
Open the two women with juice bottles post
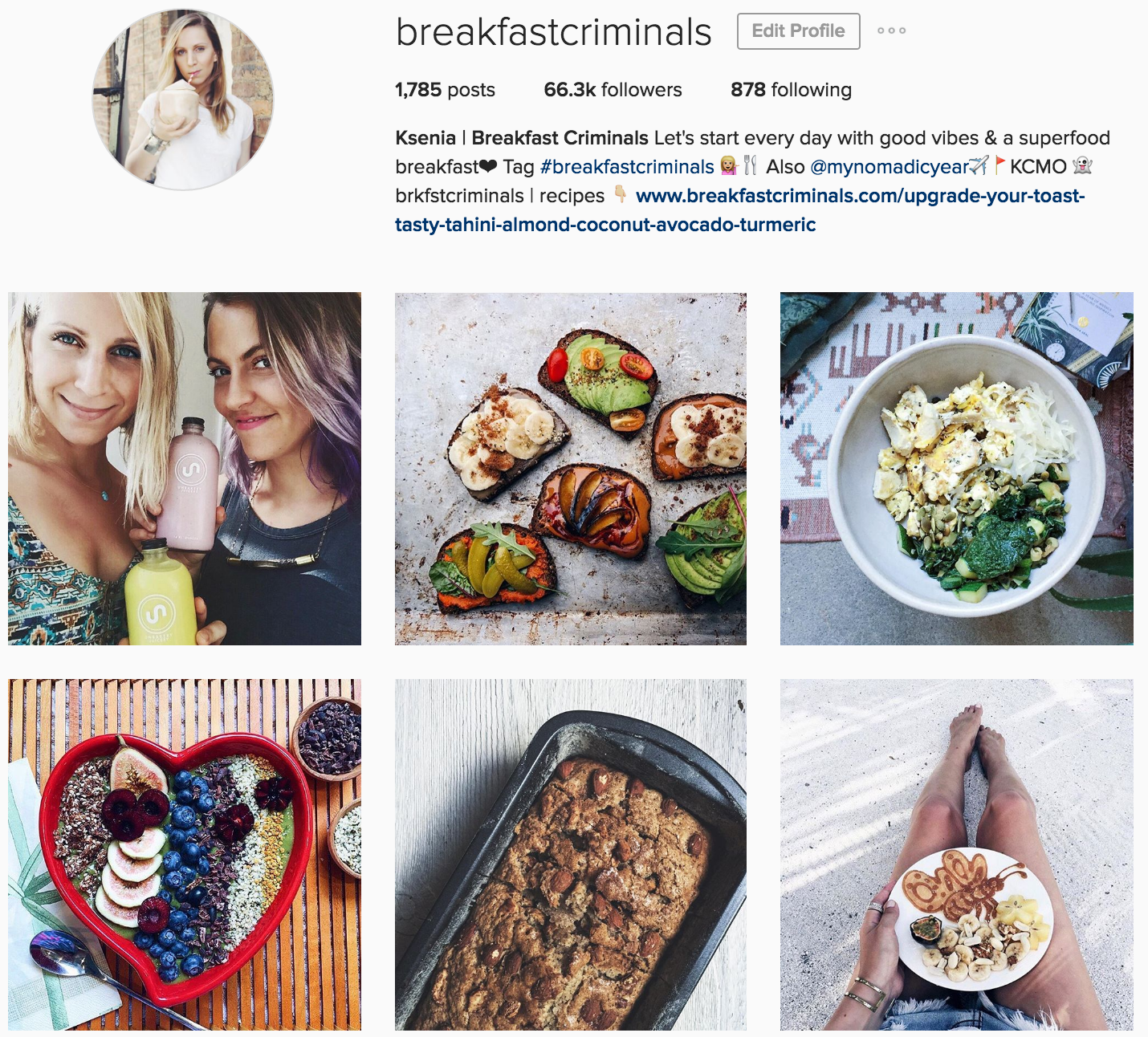pyautogui.click(x=185, y=469)
